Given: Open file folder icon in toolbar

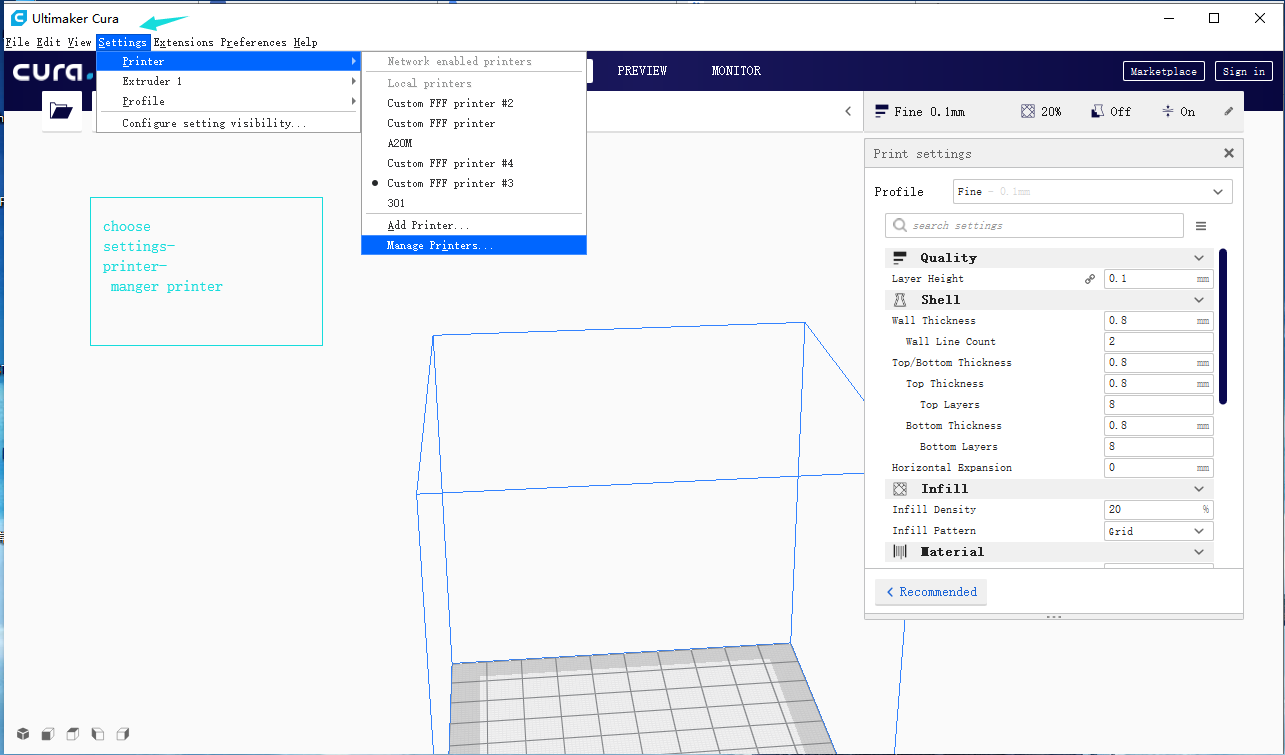Looking at the screenshot, I should tap(61, 111).
